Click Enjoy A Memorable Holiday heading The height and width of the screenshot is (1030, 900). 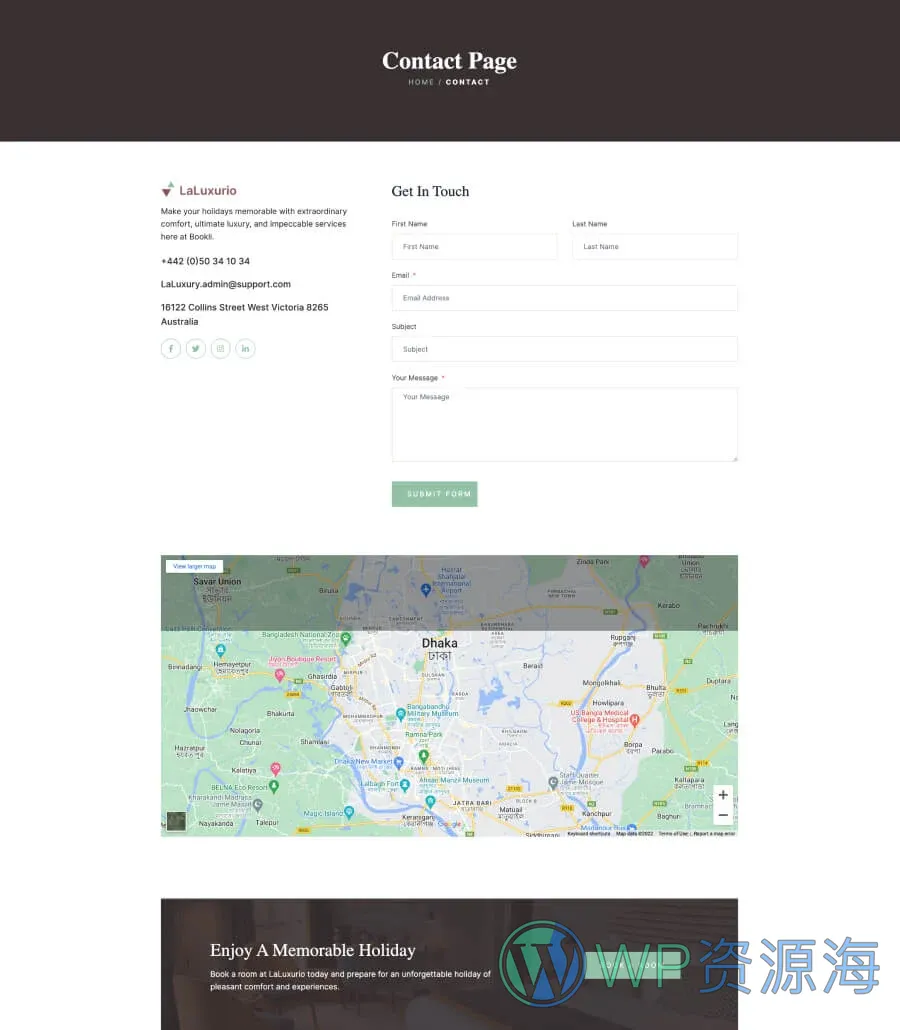(x=313, y=950)
